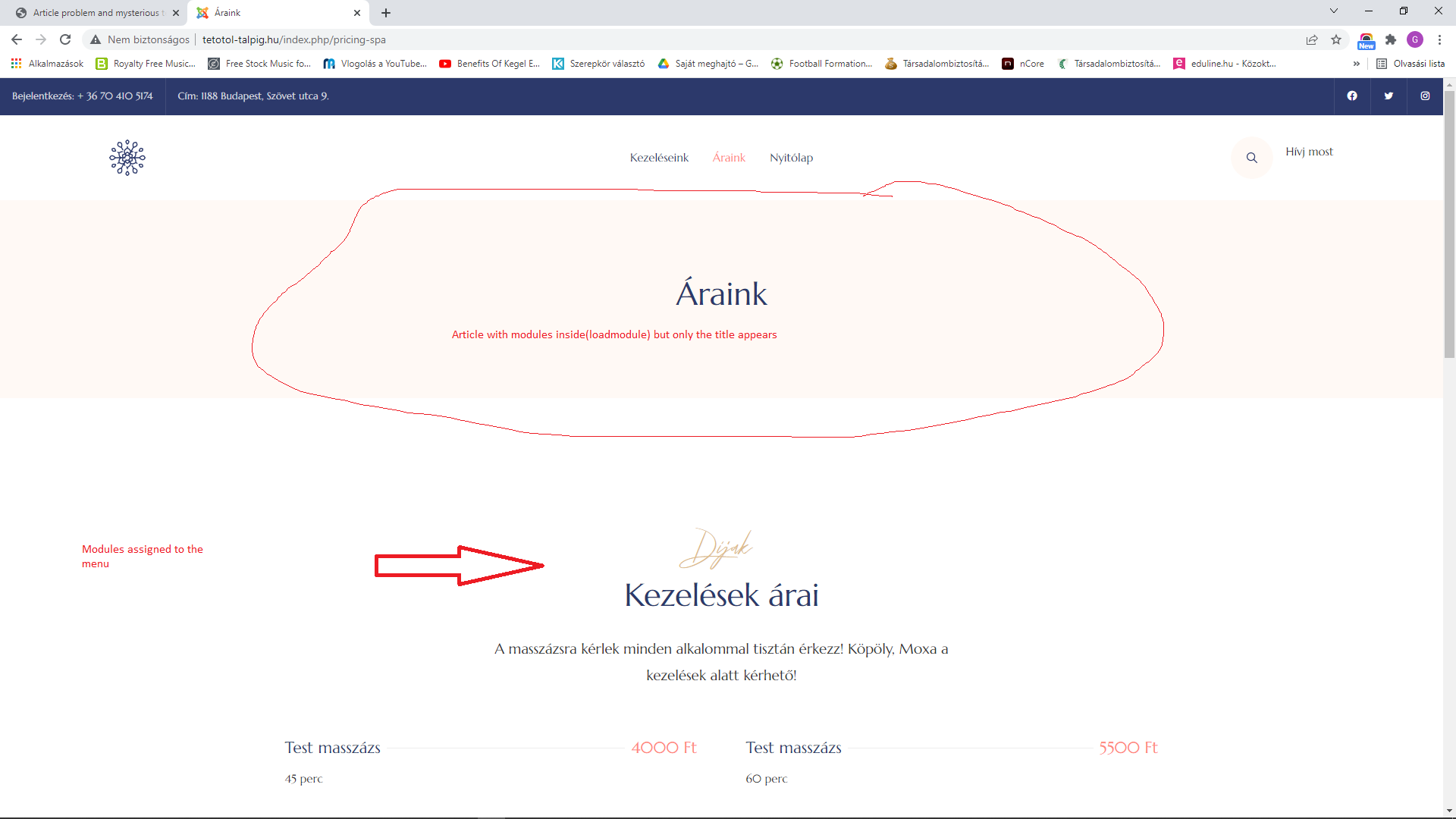The width and height of the screenshot is (1456, 819).
Task: Open the Facebook social icon
Action: pos(1352,96)
